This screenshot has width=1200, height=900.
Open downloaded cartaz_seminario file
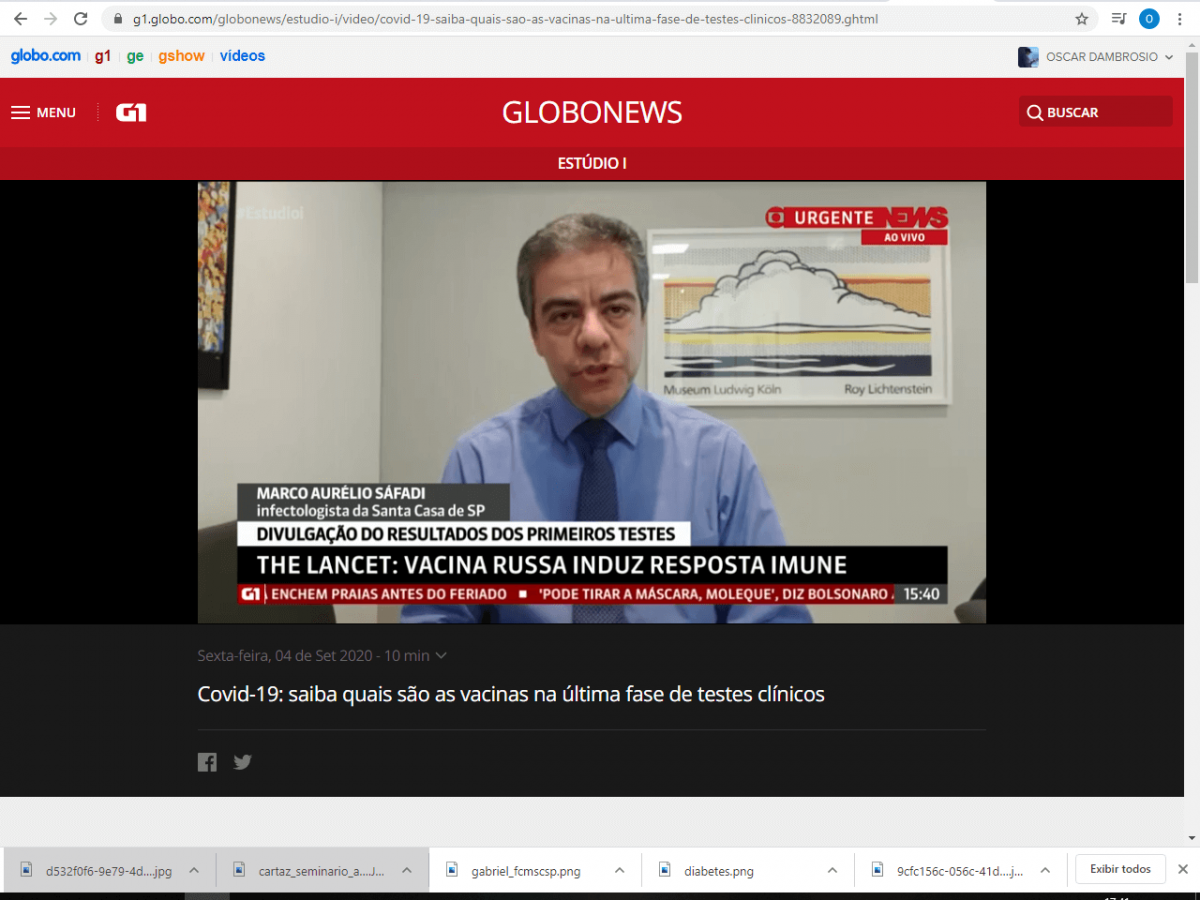tap(321, 871)
